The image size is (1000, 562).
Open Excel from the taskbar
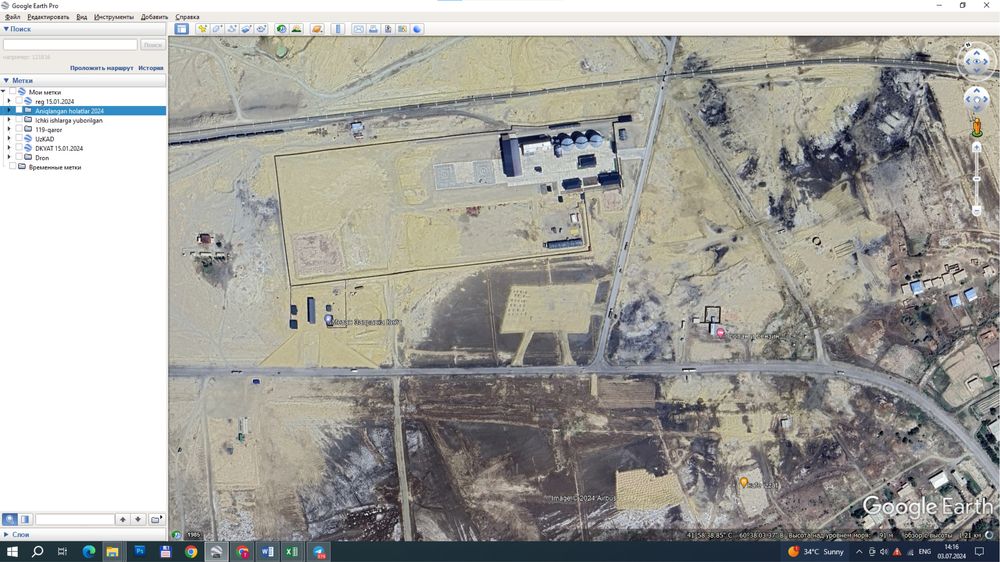coord(292,551)
